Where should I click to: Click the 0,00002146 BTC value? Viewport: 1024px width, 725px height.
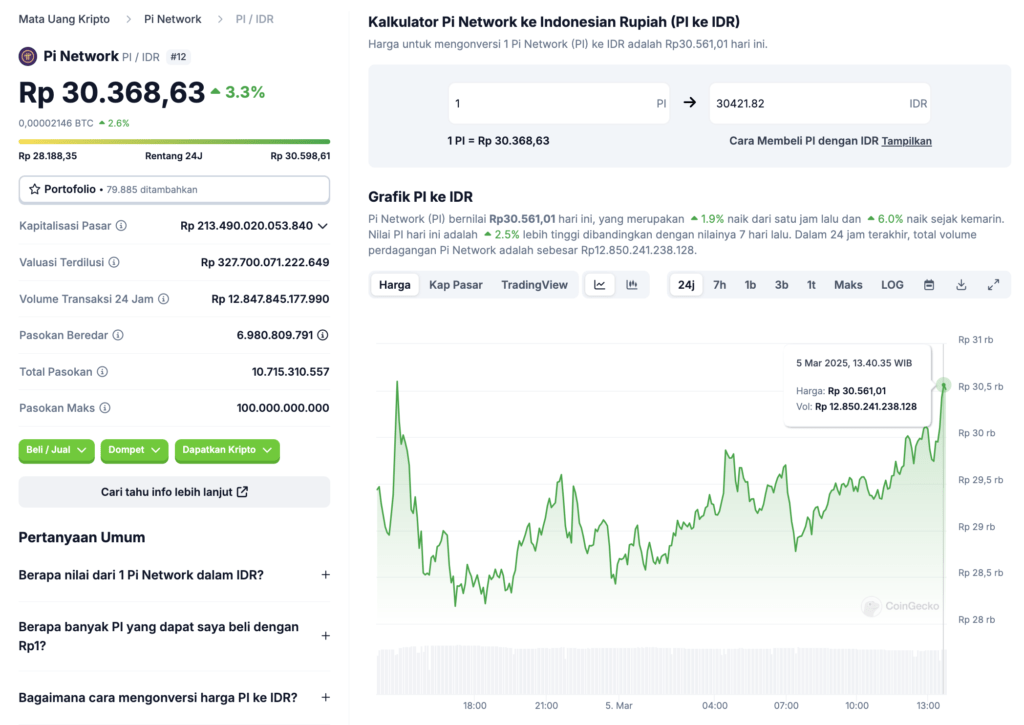(x=56, y=123)
